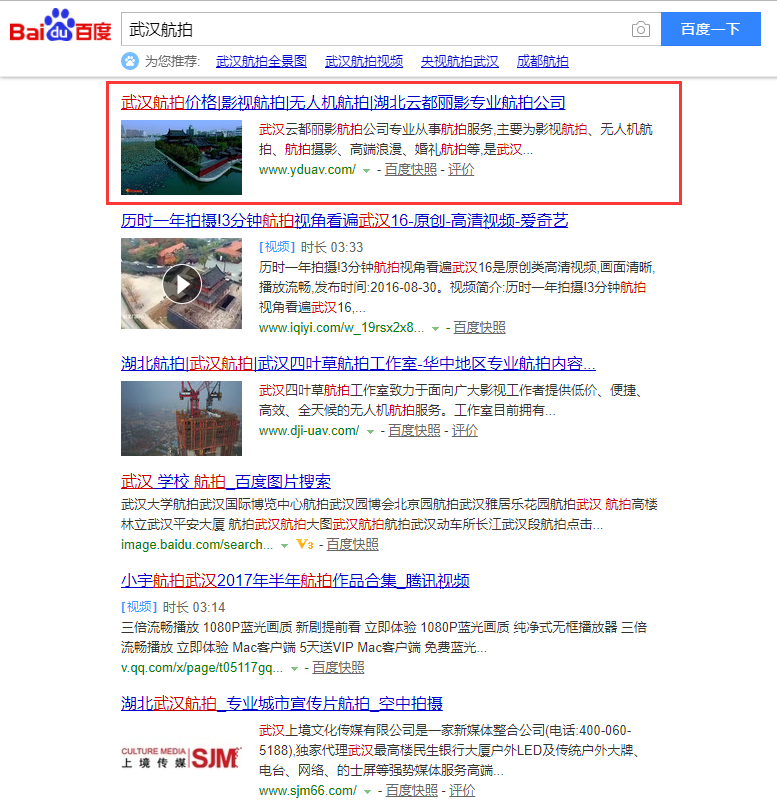Click 评价 for www.dji-uav.com result
Image resolution: width=777 pixels, height=803 pixels.
tap(465, 431)
